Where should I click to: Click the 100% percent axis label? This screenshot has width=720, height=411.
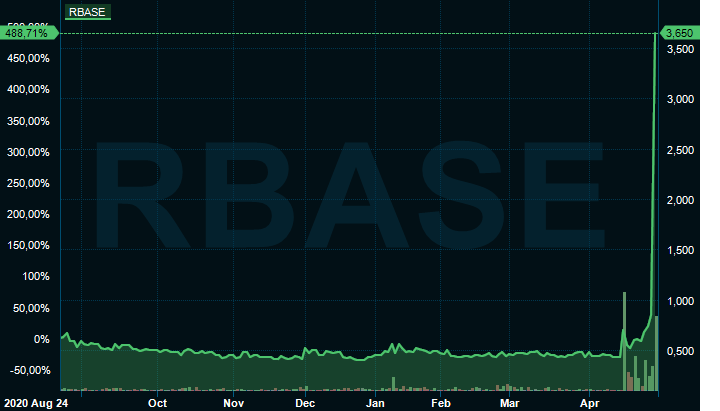pos(36,276)
